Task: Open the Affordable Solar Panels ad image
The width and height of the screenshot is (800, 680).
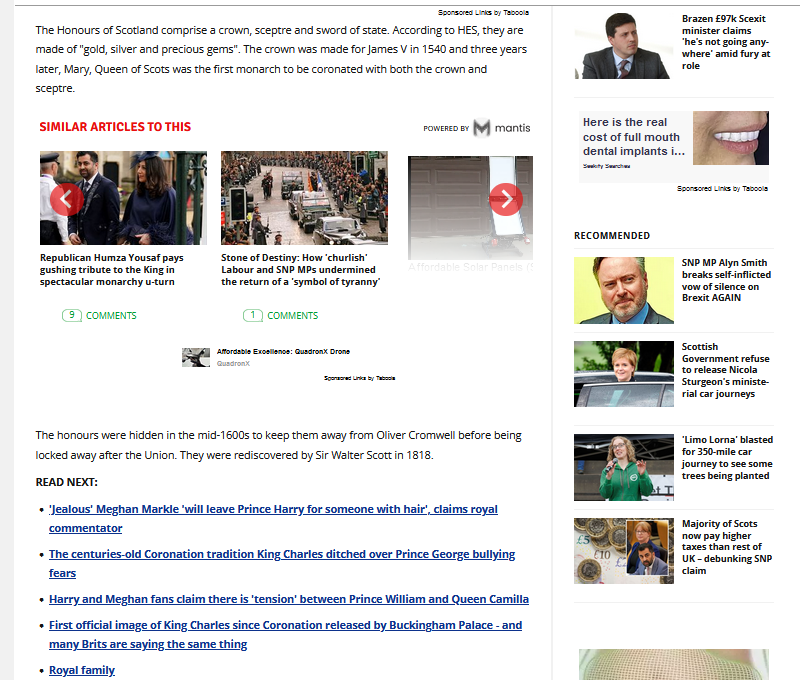Action: (x=470, y=208)
